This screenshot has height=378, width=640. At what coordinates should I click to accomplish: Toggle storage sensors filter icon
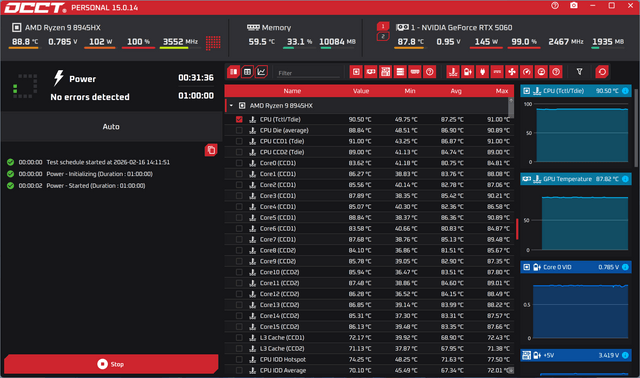point(400,72)
